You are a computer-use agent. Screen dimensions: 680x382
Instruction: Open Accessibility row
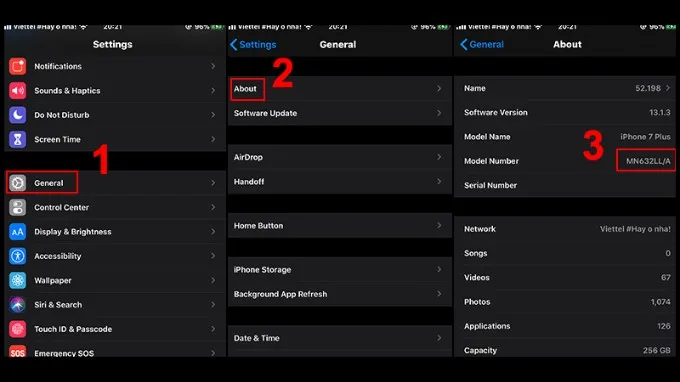[x=115, y=256]
